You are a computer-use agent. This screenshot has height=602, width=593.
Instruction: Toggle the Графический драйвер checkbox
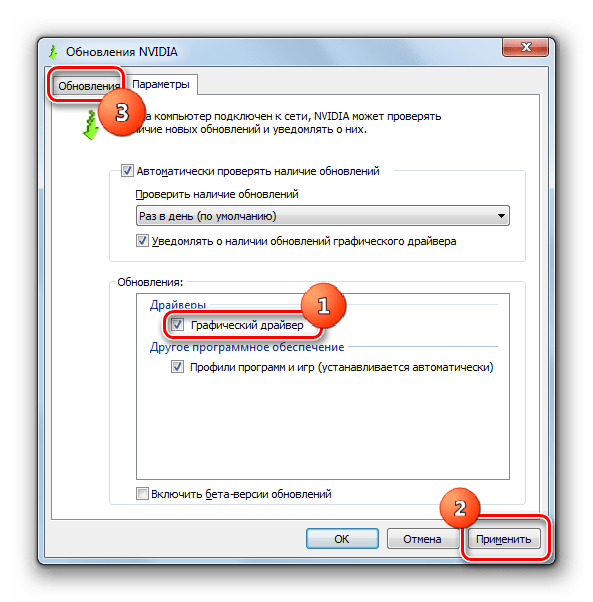177,325
